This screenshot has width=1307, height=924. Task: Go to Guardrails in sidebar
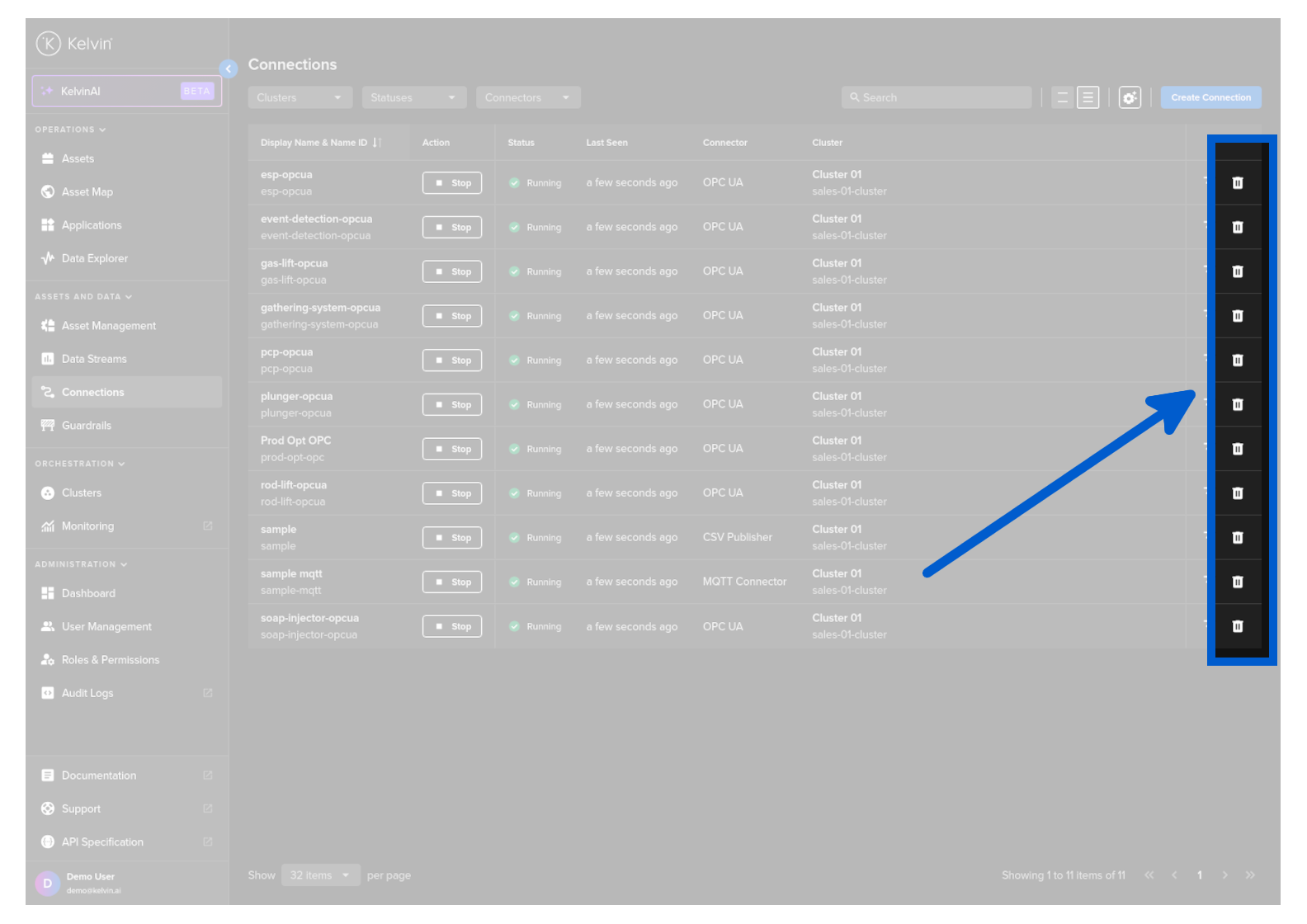(x=86, y=426)
